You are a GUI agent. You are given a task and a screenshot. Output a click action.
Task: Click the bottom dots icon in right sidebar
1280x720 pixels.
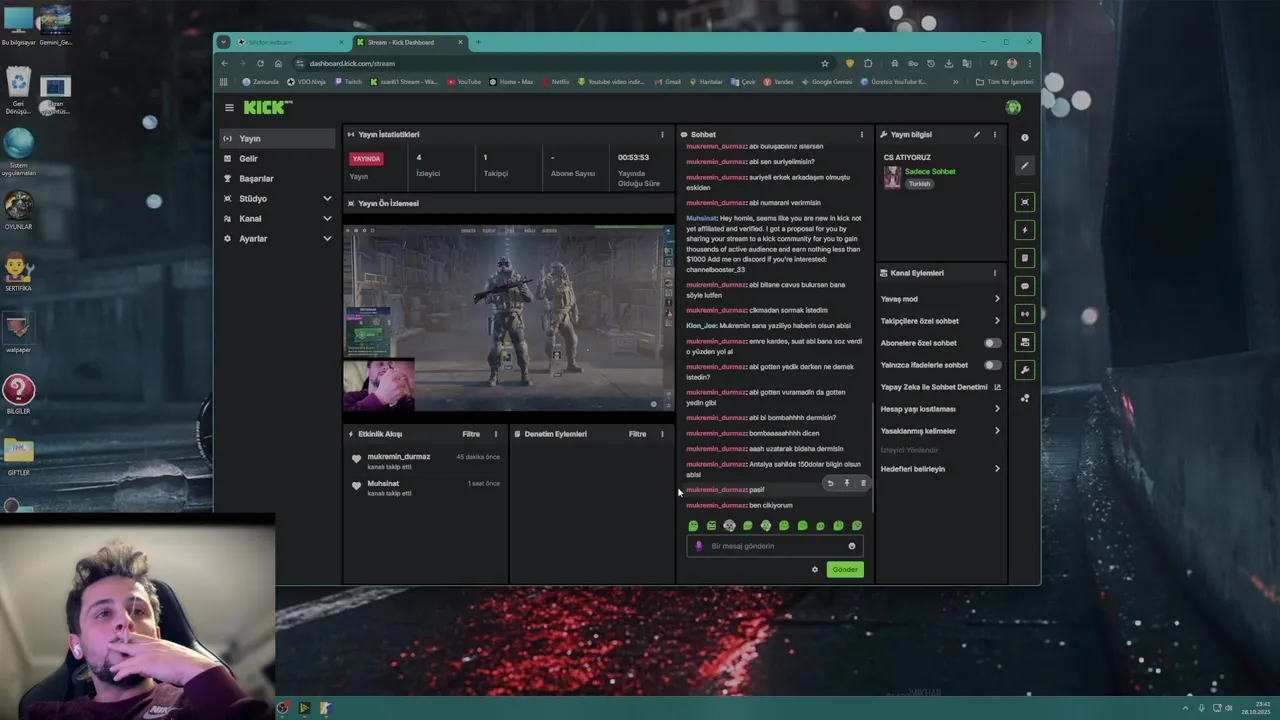(x=1024, y=398)
